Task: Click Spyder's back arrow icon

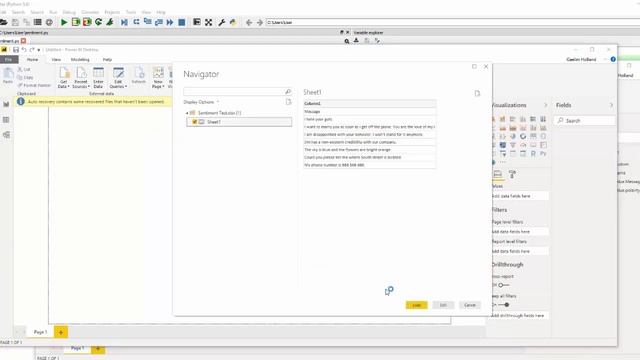Action: [x=249, y=22]
